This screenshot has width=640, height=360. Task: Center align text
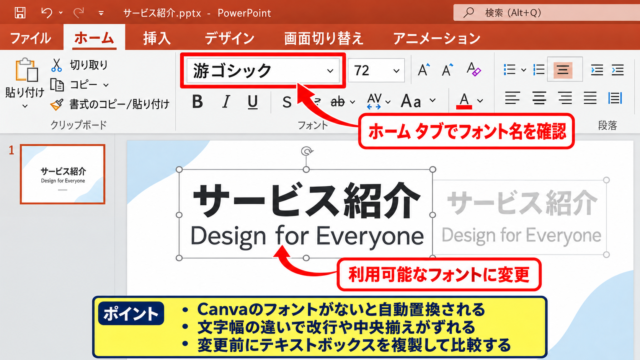(x=539, y=98)
